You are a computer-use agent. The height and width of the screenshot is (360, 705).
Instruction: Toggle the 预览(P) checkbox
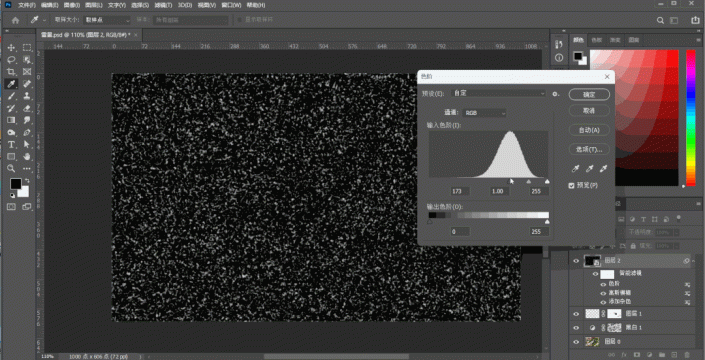571,186
